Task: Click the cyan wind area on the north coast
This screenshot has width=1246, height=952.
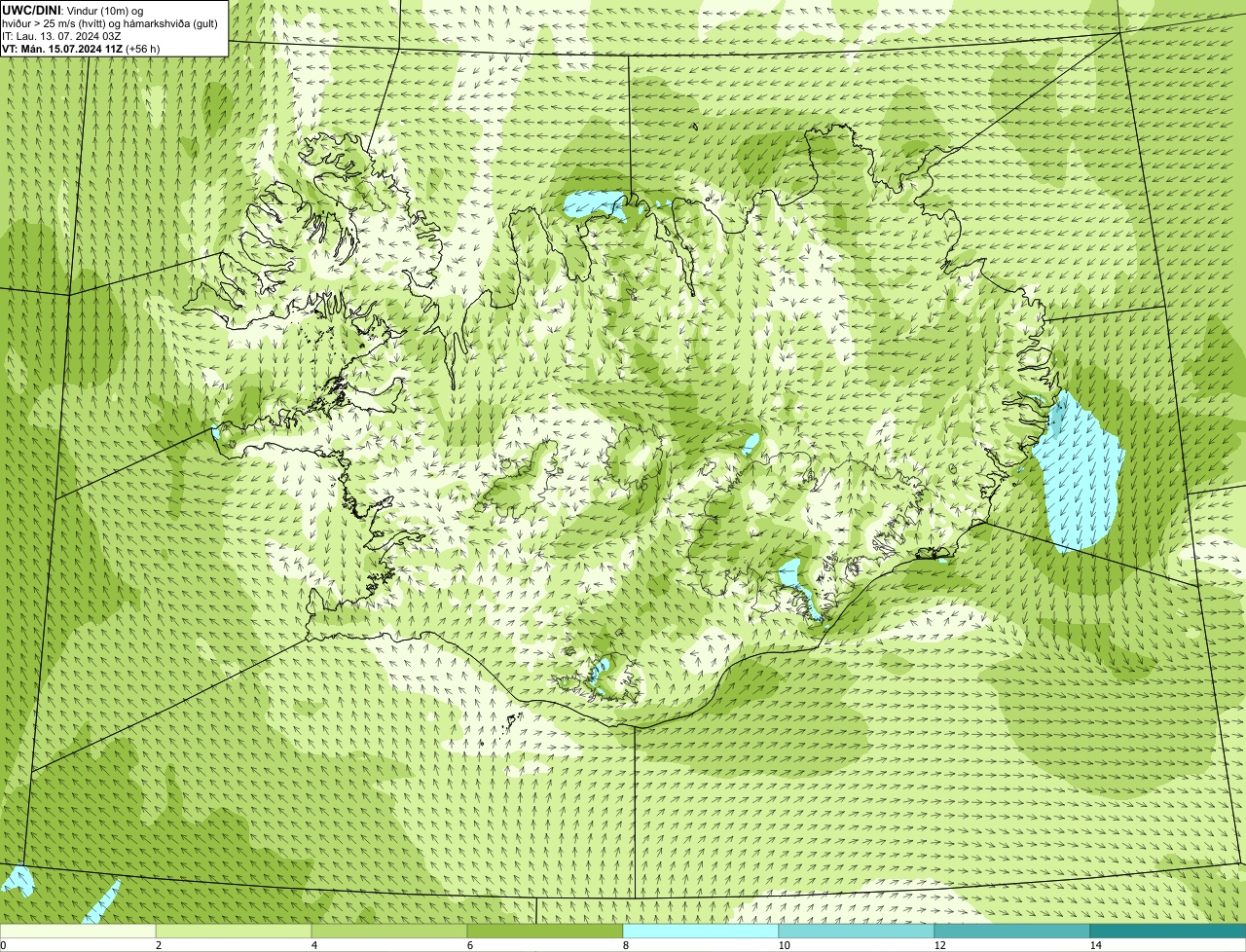Action: pos(596,205)
